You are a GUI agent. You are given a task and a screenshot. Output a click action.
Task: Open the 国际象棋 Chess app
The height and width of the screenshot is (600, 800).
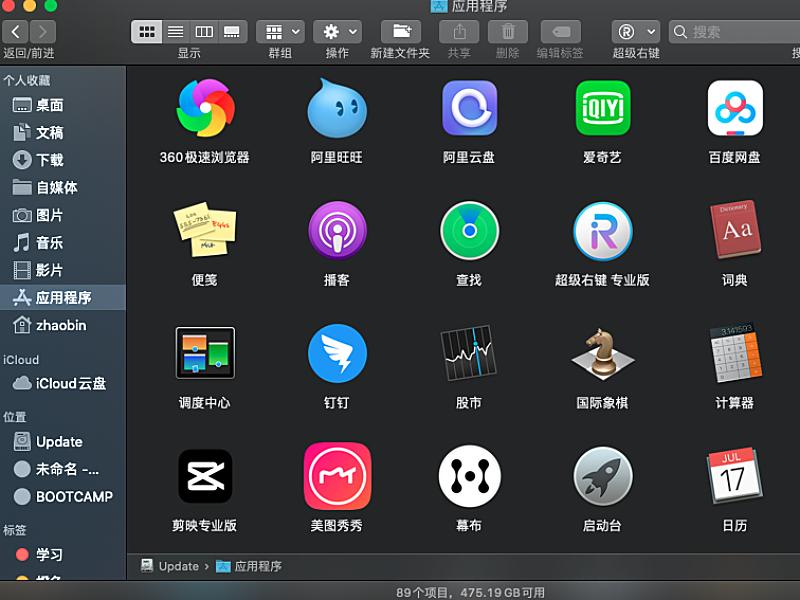[603, 353]
